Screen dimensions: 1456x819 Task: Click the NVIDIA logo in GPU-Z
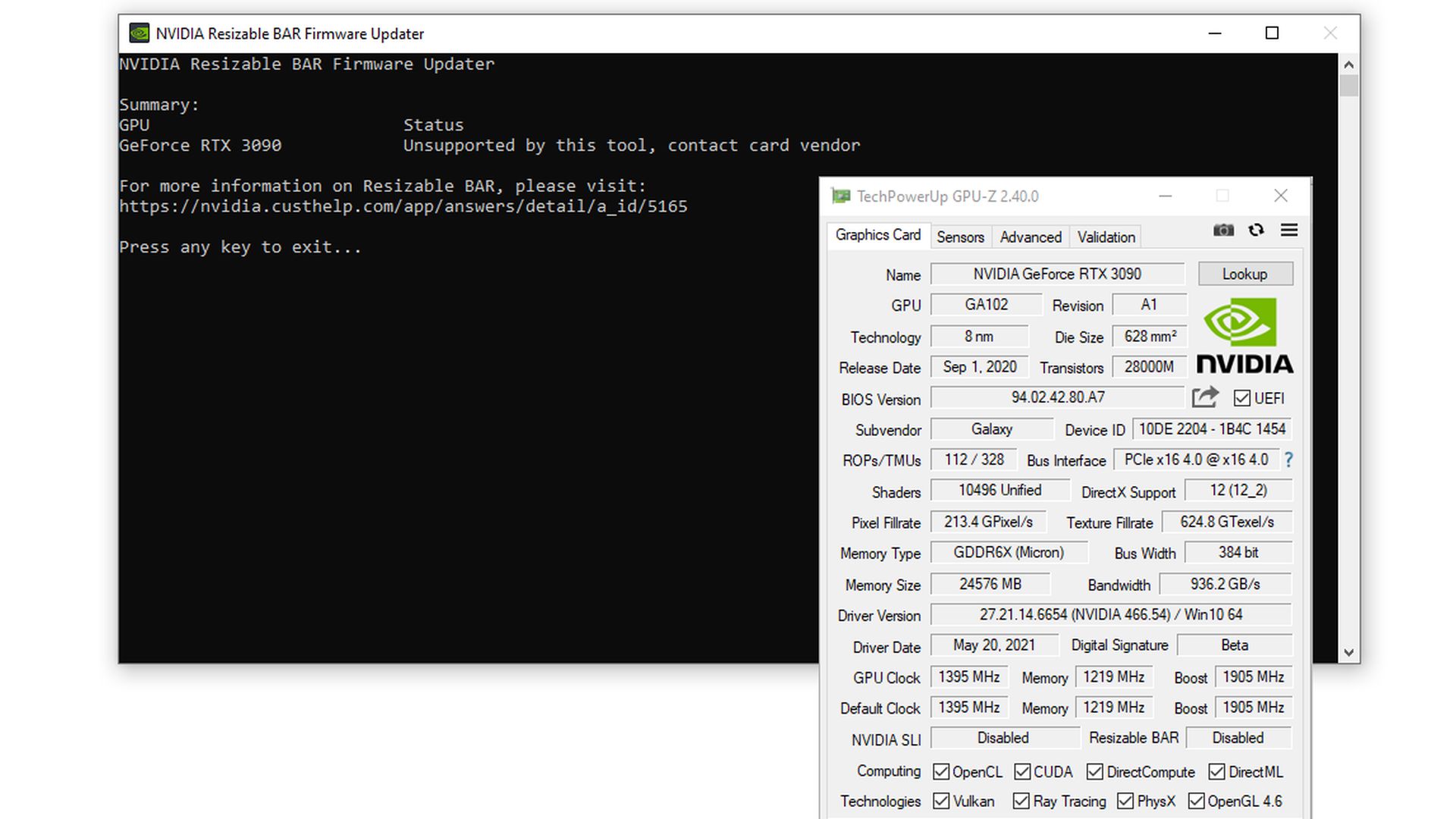pyautogui.click(x=1244, y=335)
